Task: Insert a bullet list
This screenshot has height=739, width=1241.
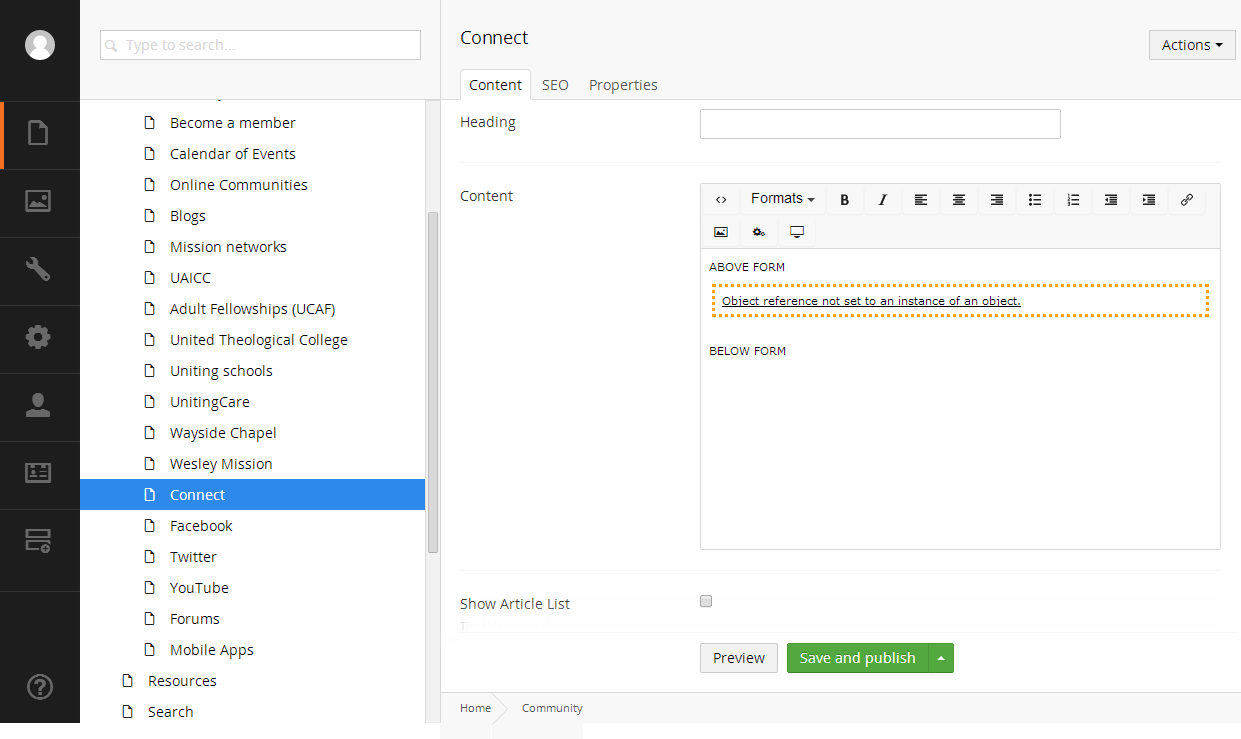Action: pos(1035,200)
